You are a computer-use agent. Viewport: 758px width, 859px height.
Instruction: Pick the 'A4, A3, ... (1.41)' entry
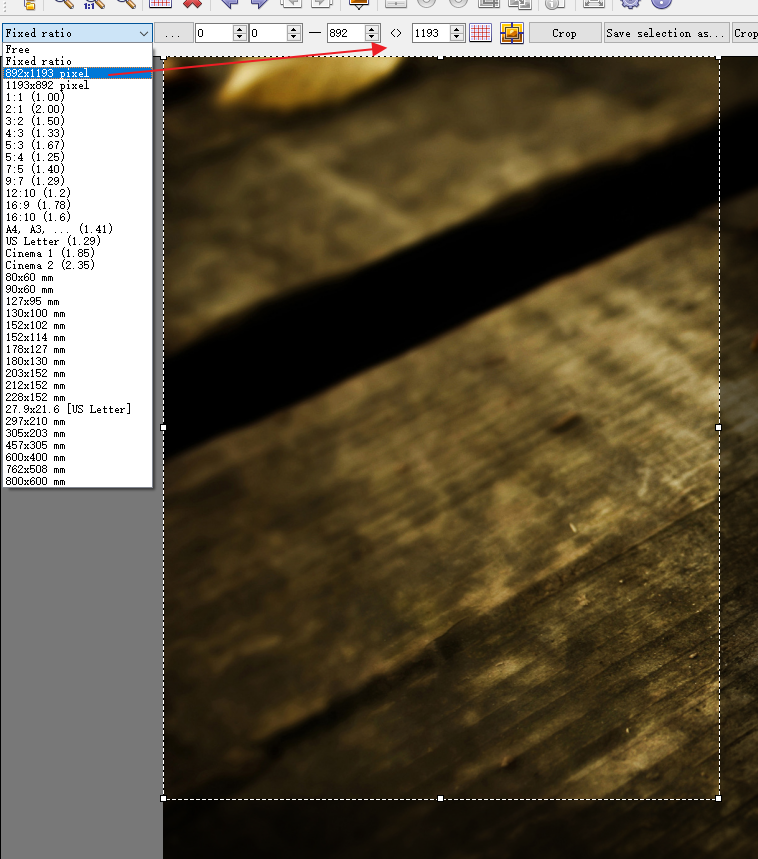pos(77,230)
